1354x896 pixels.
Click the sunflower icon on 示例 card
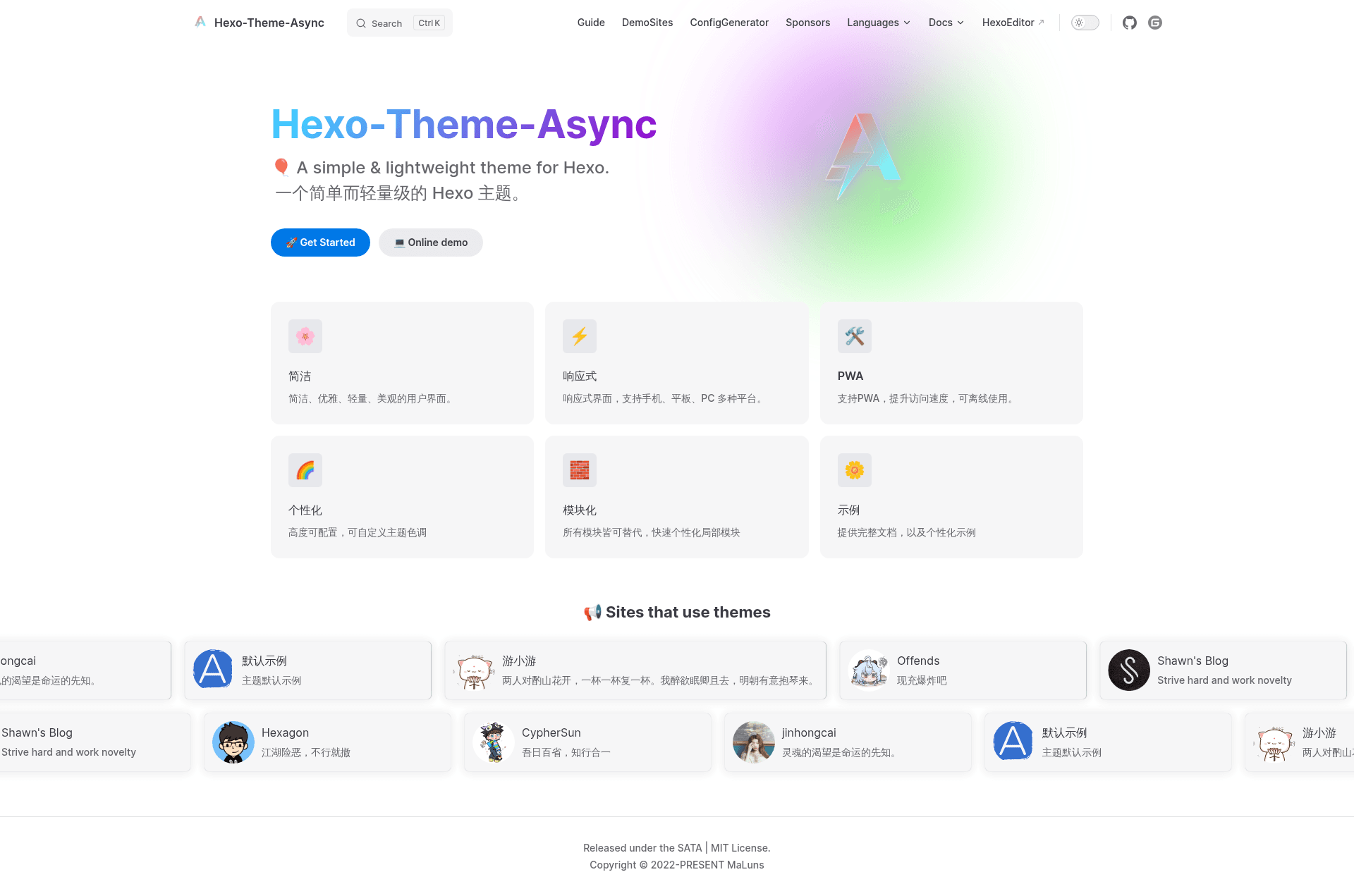click(855, 470)
